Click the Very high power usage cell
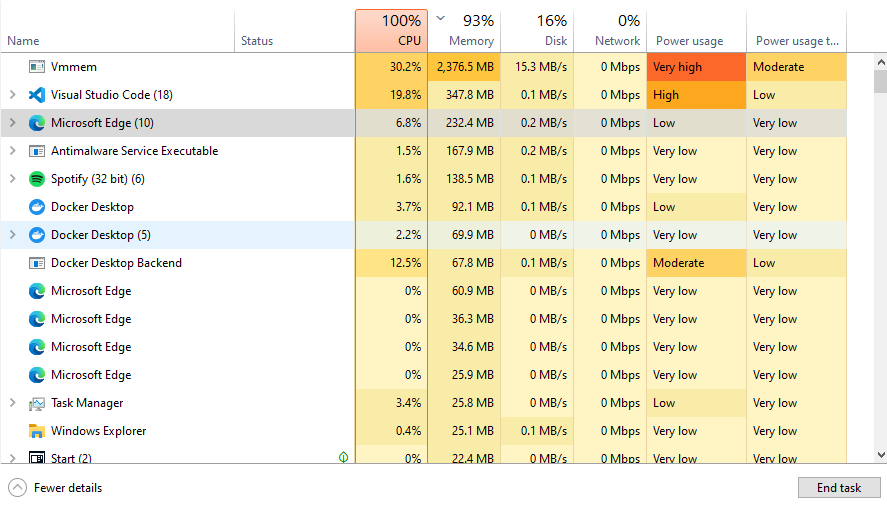The width and height of the screenshot is (887, 510). coord(696,67)
